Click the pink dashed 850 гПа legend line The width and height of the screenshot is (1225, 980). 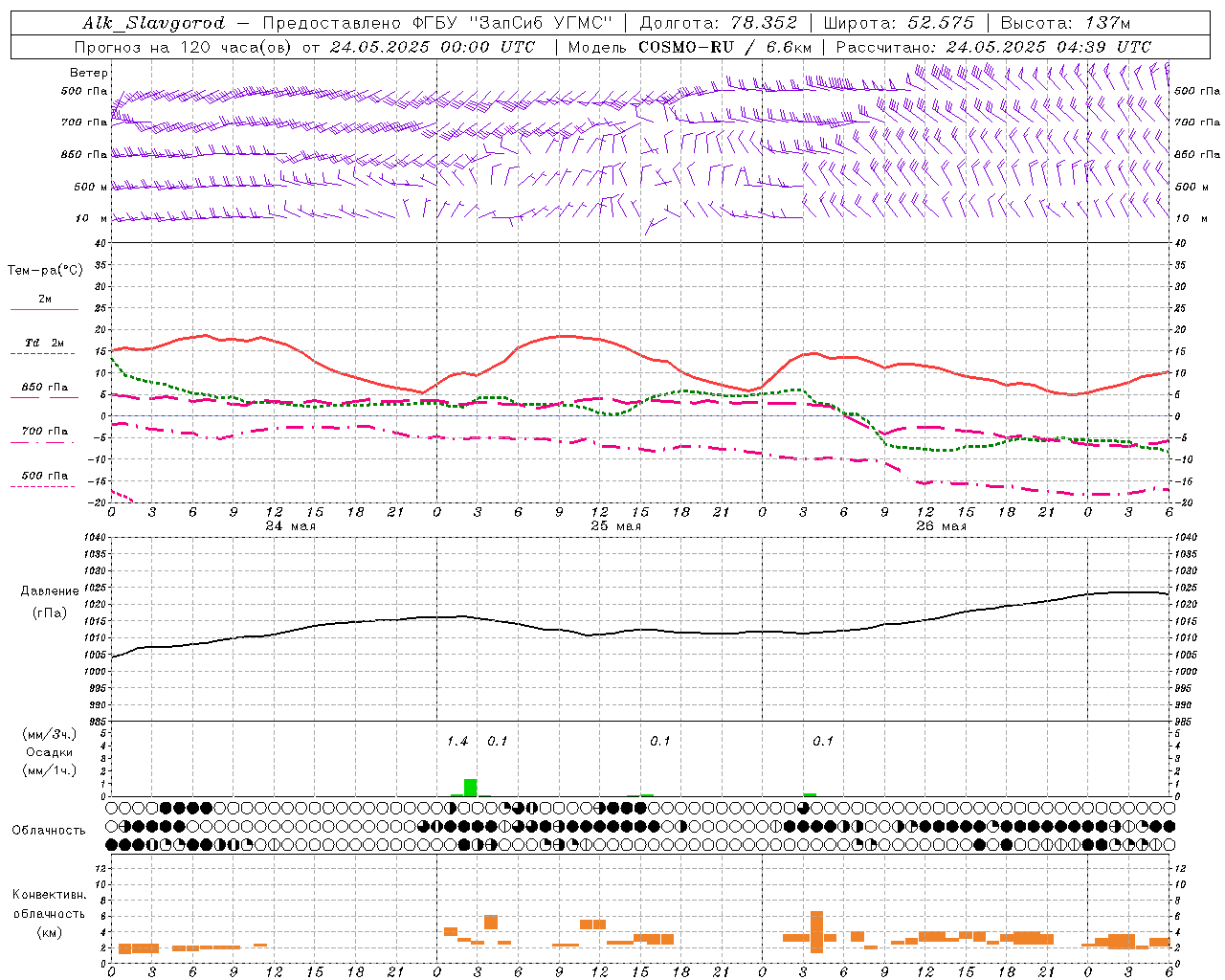tap(44, 398)
